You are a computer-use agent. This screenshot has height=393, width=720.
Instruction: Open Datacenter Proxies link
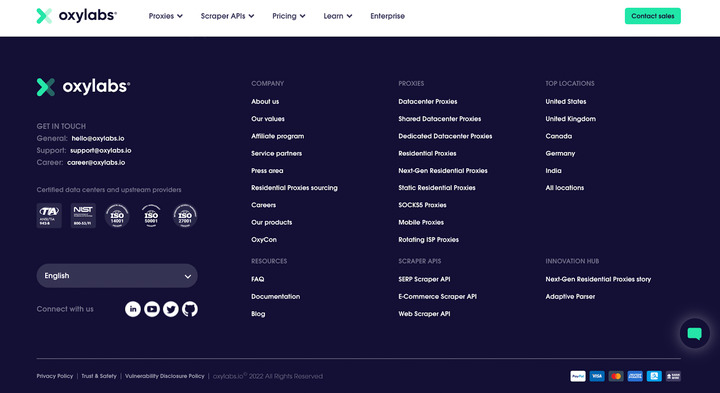tap(428, 101)
